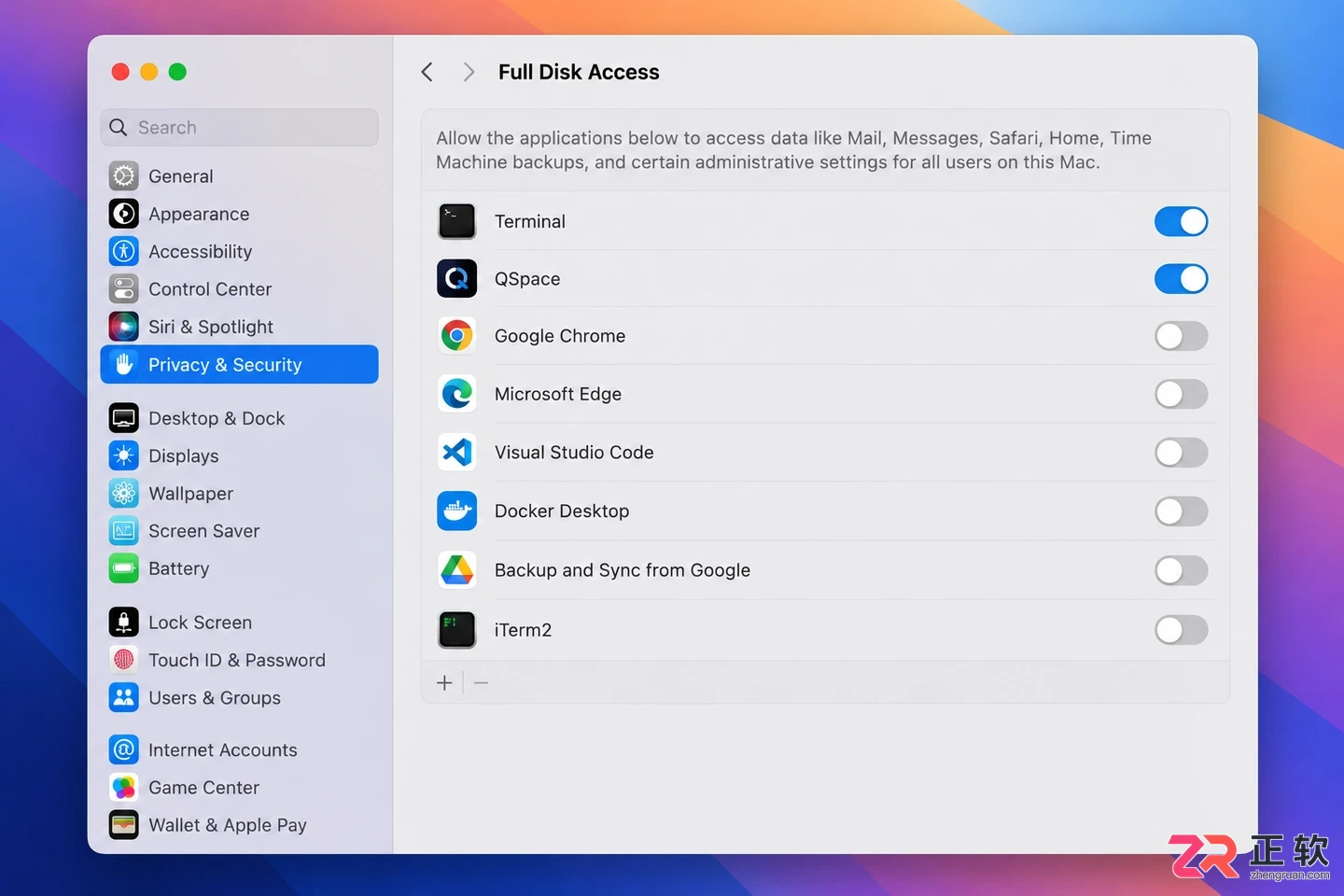Click the Backup and Sync Drive icon
Viewport: 1344px width, 896px height.
click(x=457, y=570)
